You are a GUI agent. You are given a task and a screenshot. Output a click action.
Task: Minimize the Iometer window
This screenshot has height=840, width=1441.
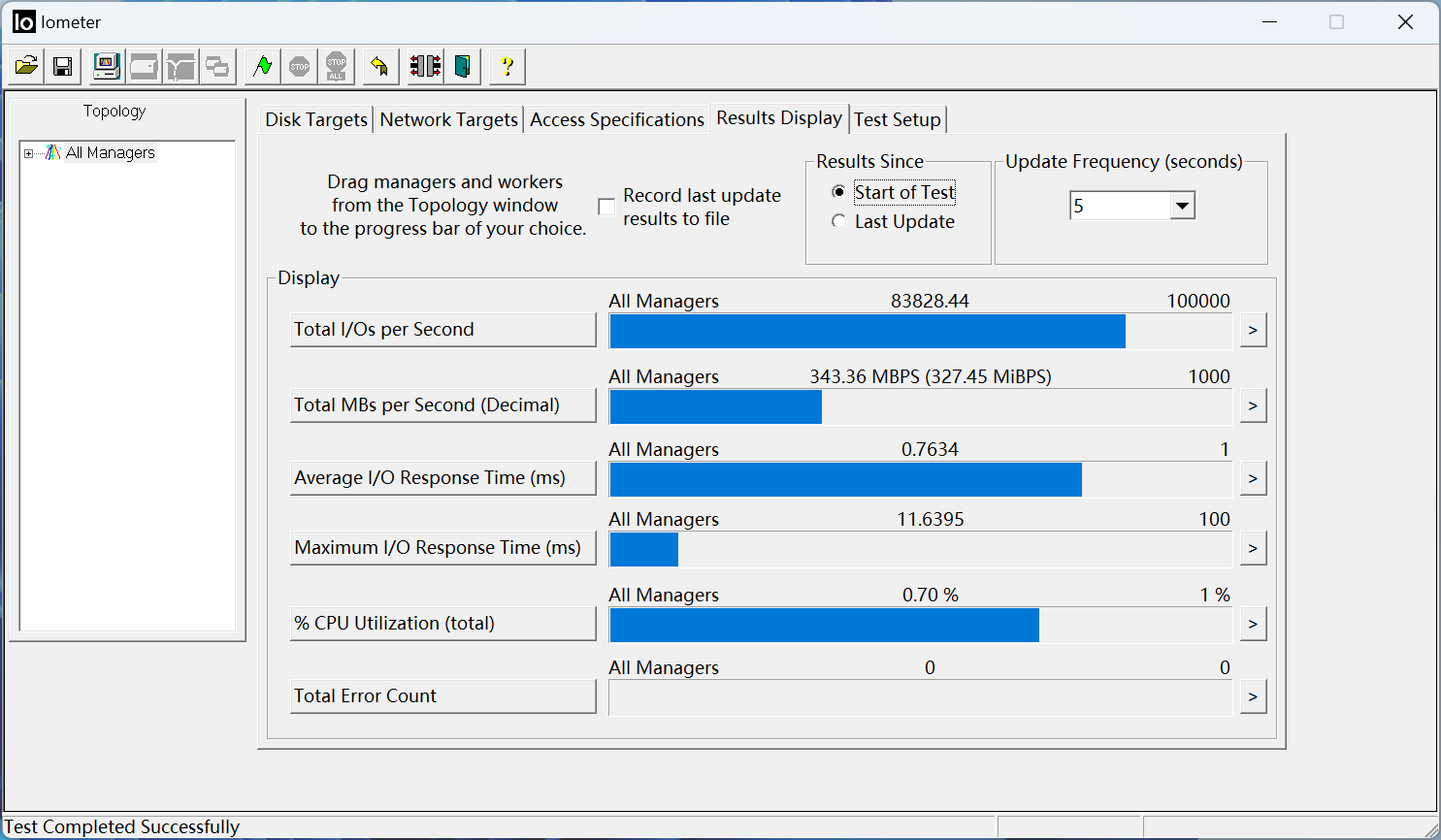point(1269,22)
